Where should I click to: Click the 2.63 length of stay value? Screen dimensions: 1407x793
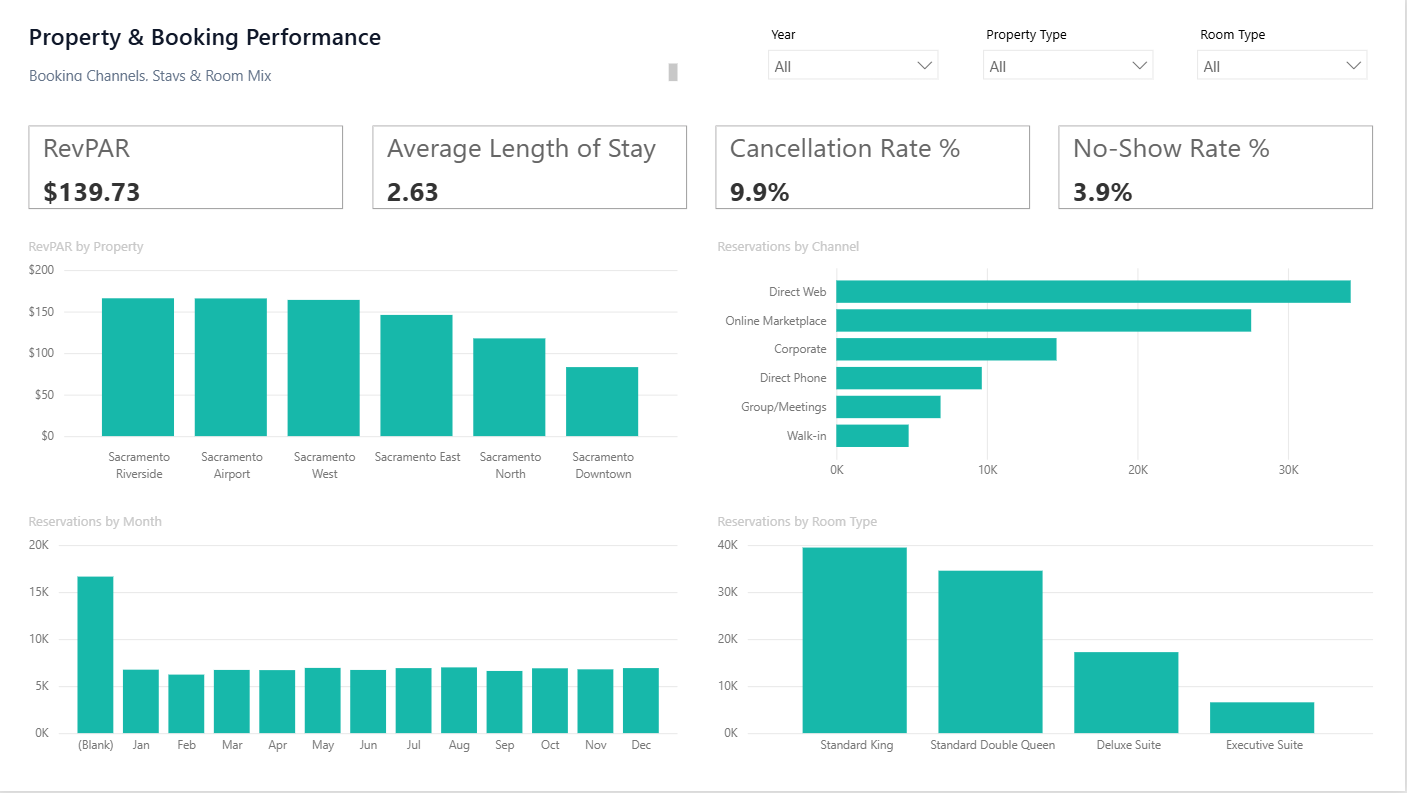[x=413, y=192]
